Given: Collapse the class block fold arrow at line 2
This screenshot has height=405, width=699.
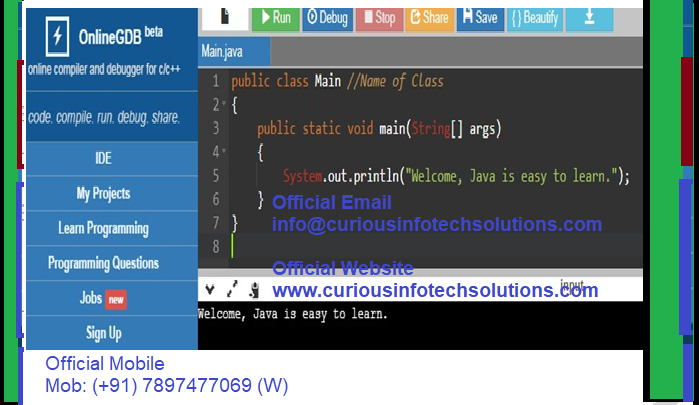Looking at the screenshot, I should (224, 103).
